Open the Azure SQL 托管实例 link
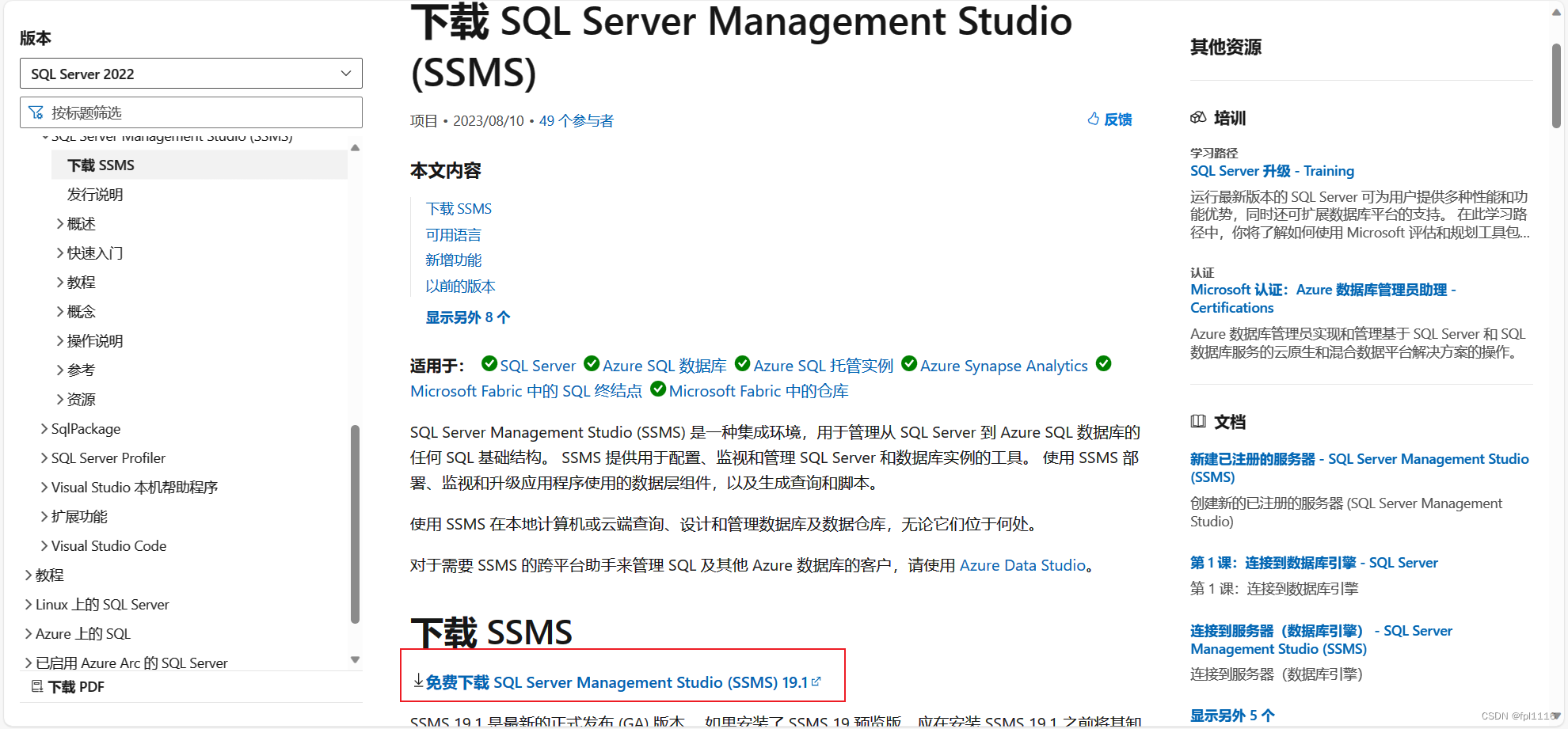This screenshot has height=729, width=1568. coord(823,366)
